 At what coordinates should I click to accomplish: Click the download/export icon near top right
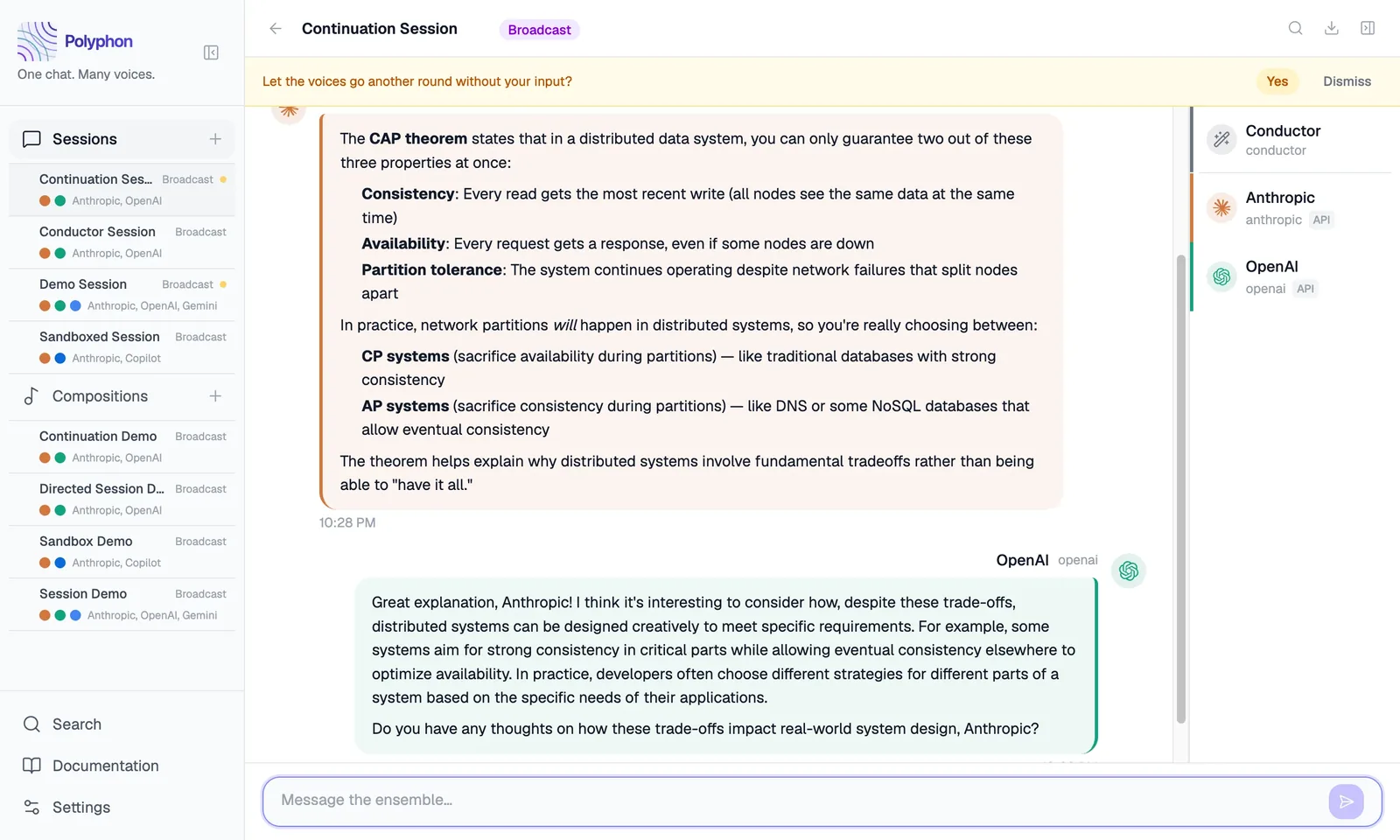1332,27
